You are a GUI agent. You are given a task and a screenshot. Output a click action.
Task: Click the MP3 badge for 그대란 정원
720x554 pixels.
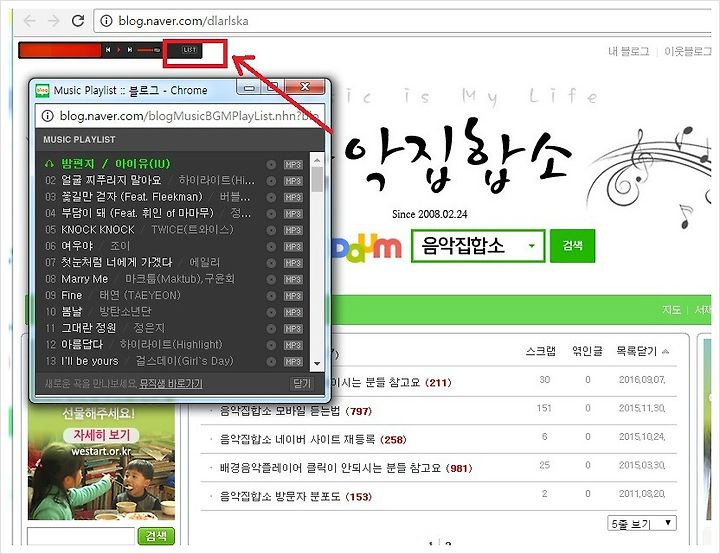[293, 329]
